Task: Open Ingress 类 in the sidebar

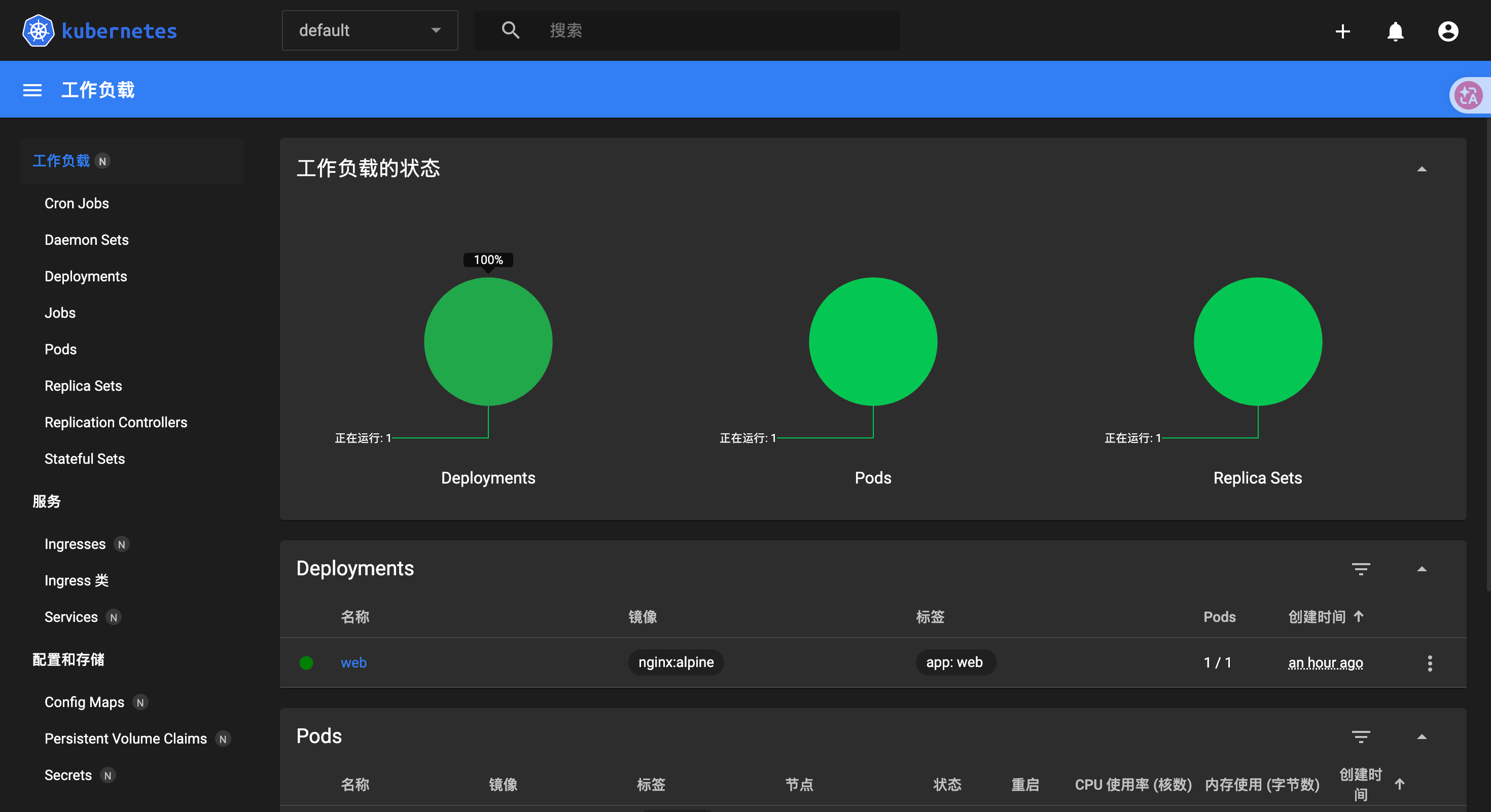Action: (77, 581)
